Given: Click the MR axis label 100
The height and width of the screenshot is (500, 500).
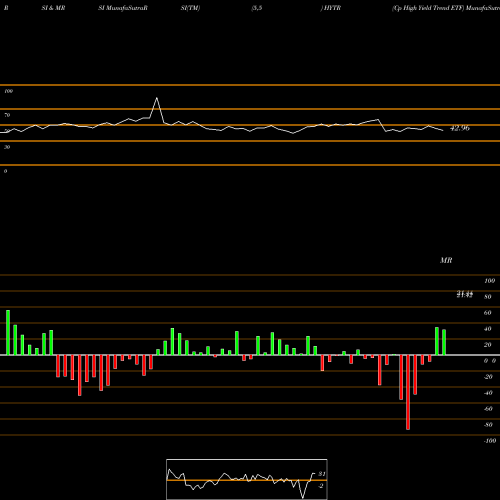Looking at the screenshot, I should pos(490,281).
